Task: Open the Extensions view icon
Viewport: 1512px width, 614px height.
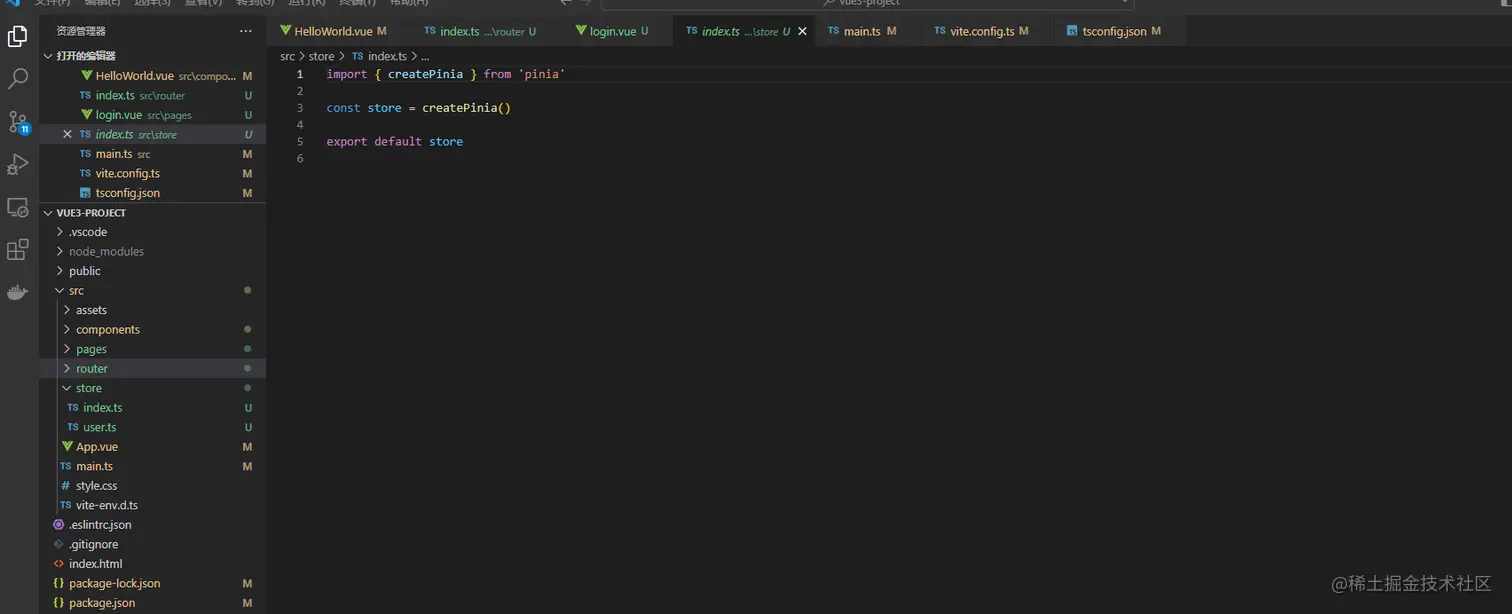Action: pyautogui.click(x=16, y=250)
